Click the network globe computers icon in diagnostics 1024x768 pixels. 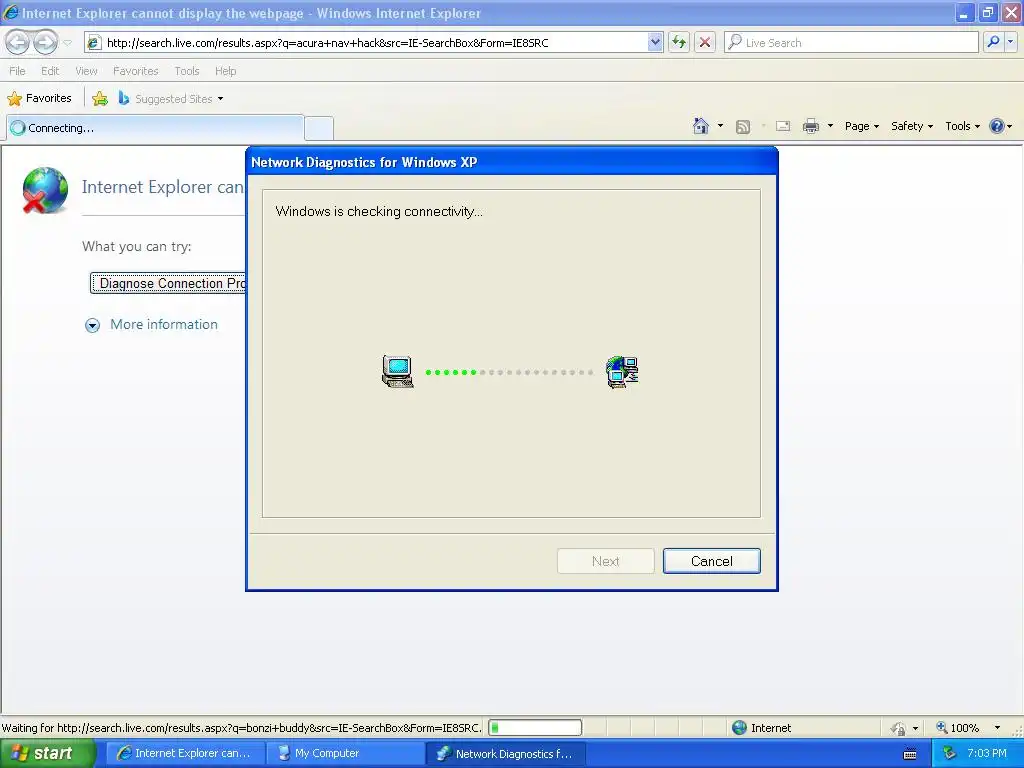tap(622, 372)
